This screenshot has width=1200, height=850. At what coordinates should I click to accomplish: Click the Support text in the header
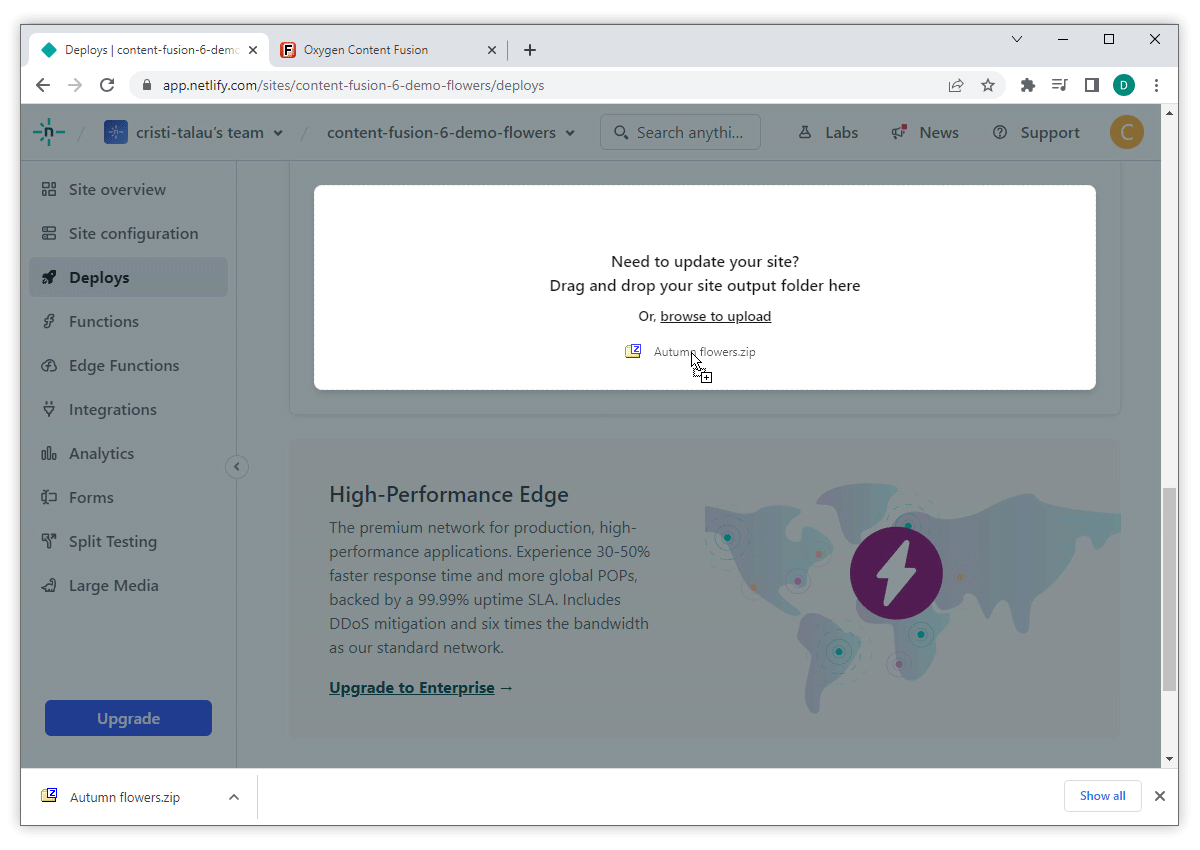[1050, 132]
